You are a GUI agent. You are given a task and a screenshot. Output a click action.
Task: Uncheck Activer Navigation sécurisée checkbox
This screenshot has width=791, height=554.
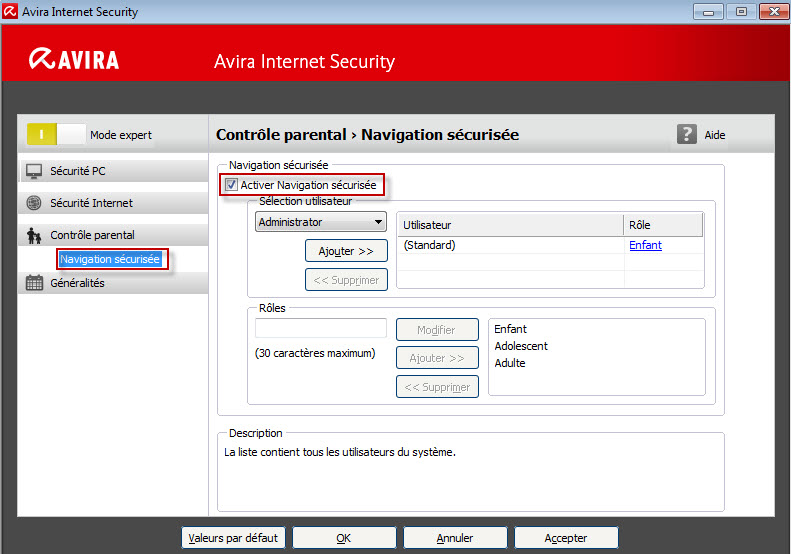(x=231, y=185)
